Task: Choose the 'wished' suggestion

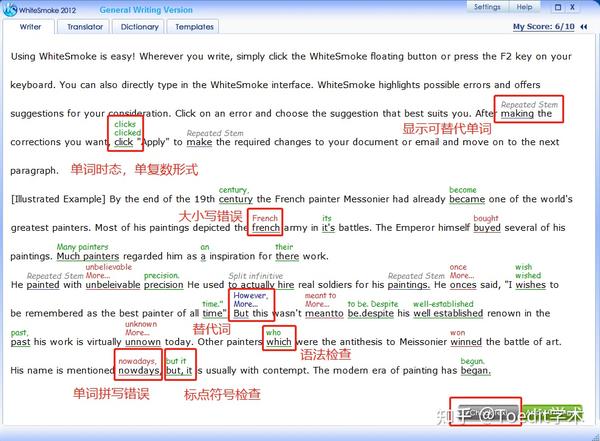Action: tap(528, 276)
